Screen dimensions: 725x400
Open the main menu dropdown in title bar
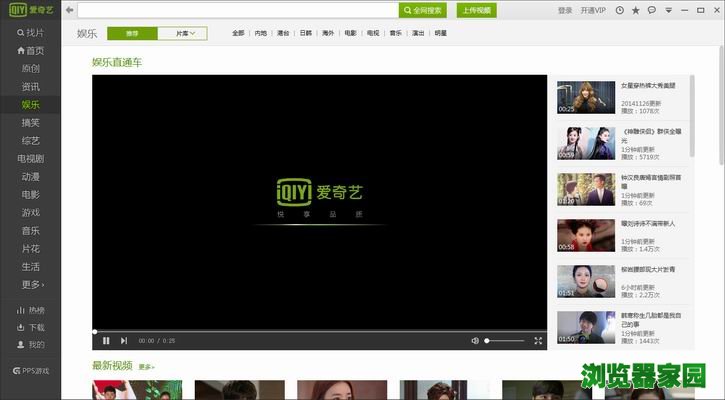[x=668, y=10]
